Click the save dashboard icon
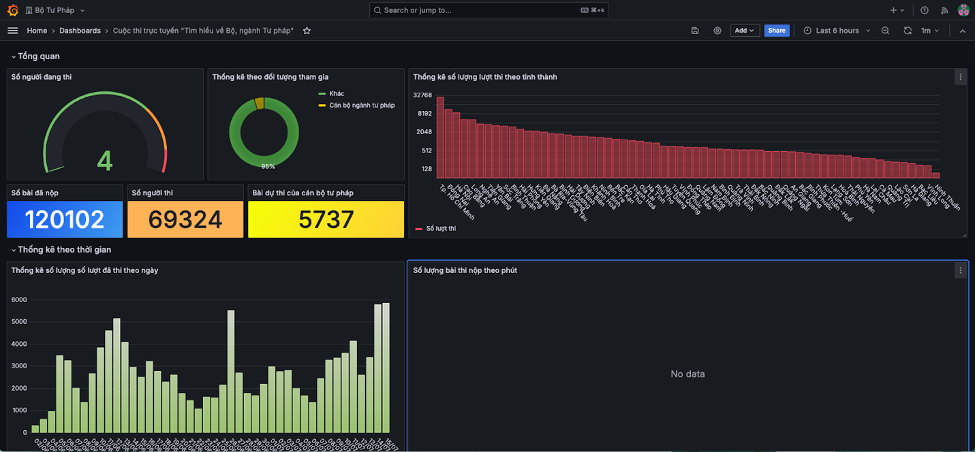977x452 pixels. [695, 31]
